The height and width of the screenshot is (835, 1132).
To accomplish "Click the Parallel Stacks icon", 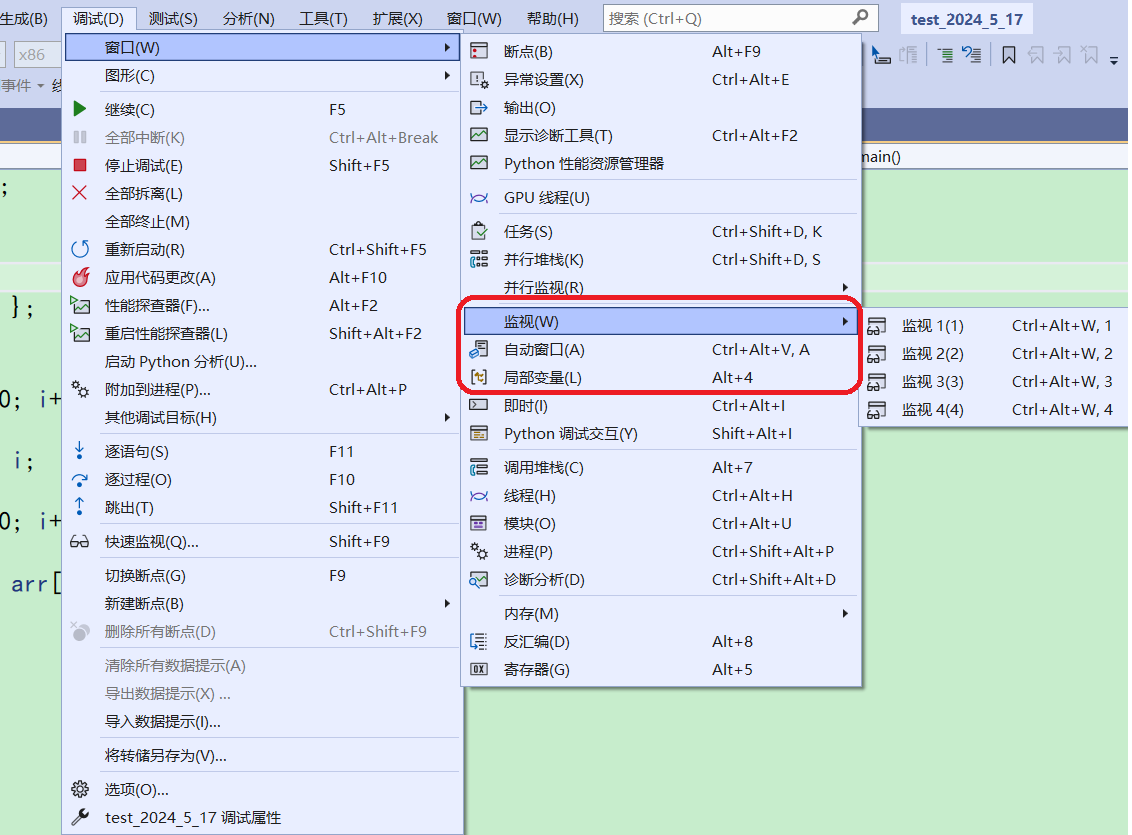I will [x=479, y=259].
